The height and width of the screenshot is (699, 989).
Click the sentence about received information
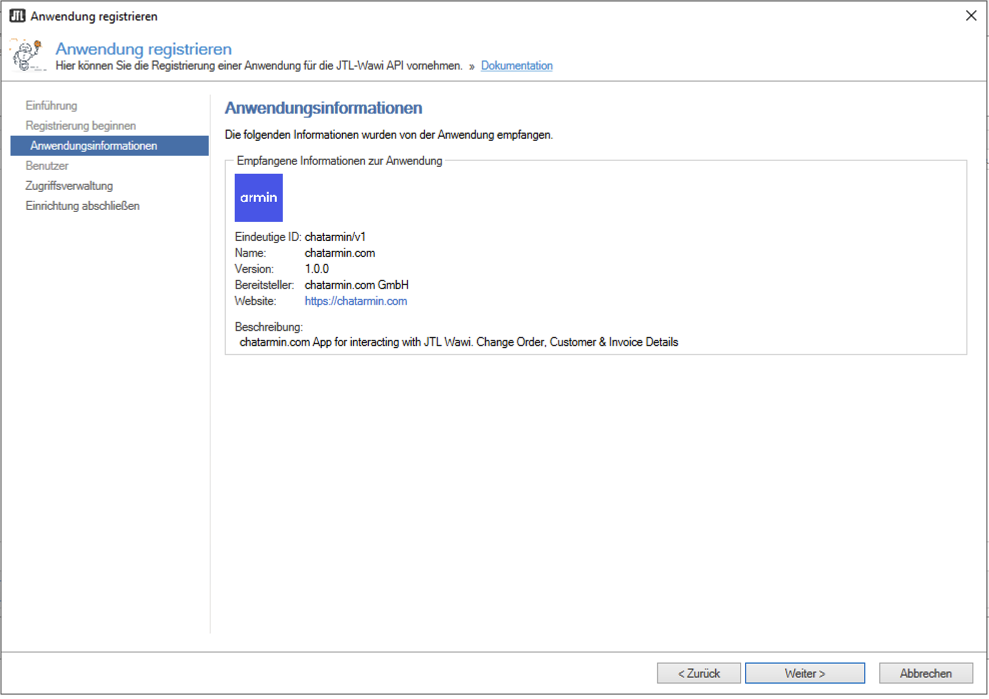[389, 135]
